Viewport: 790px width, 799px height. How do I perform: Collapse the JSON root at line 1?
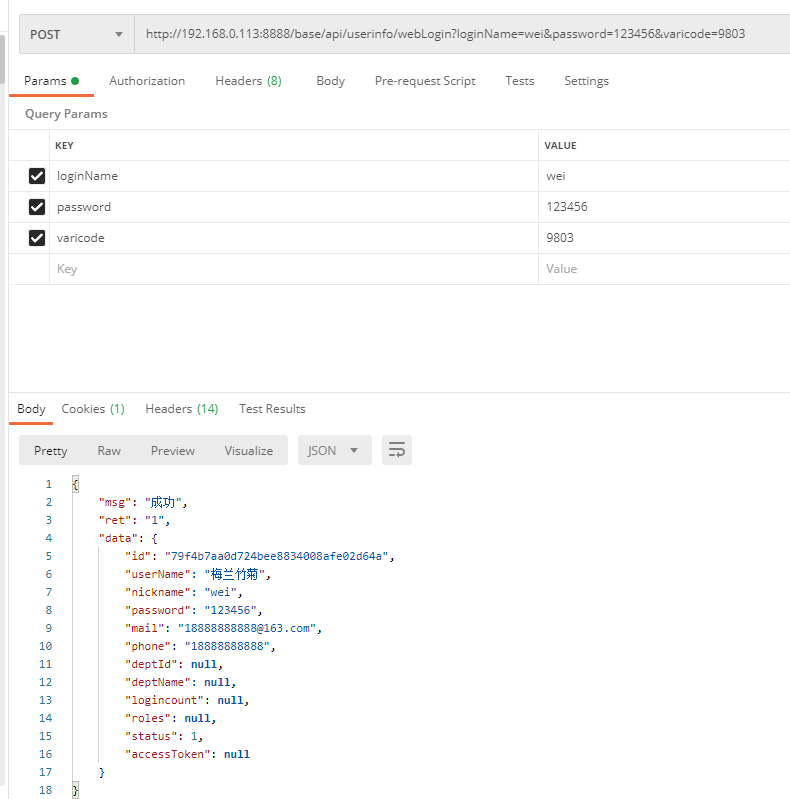pyautogui.click(x=75, y=484)
